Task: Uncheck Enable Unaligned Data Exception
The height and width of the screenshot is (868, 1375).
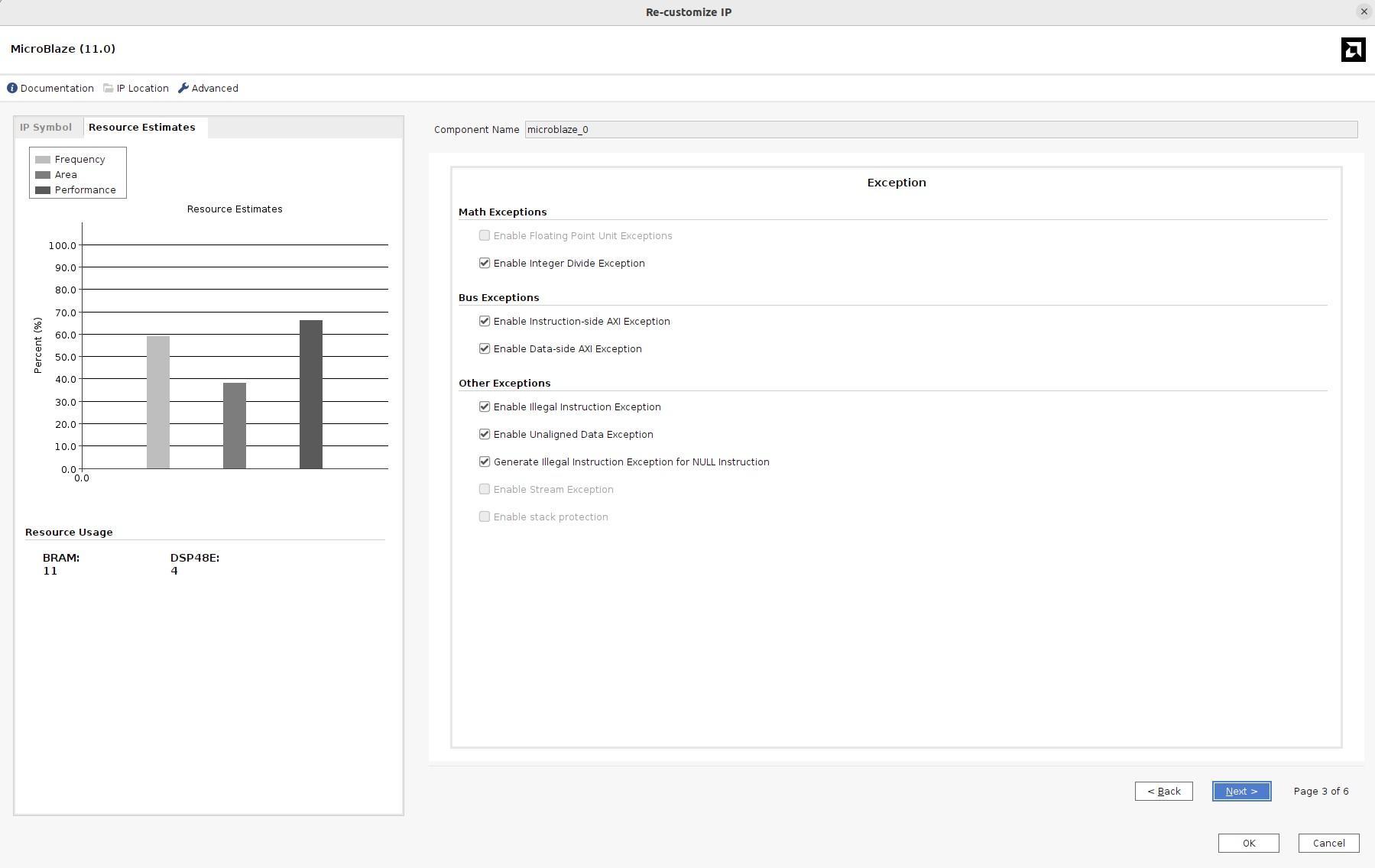Action: [485, 434]
